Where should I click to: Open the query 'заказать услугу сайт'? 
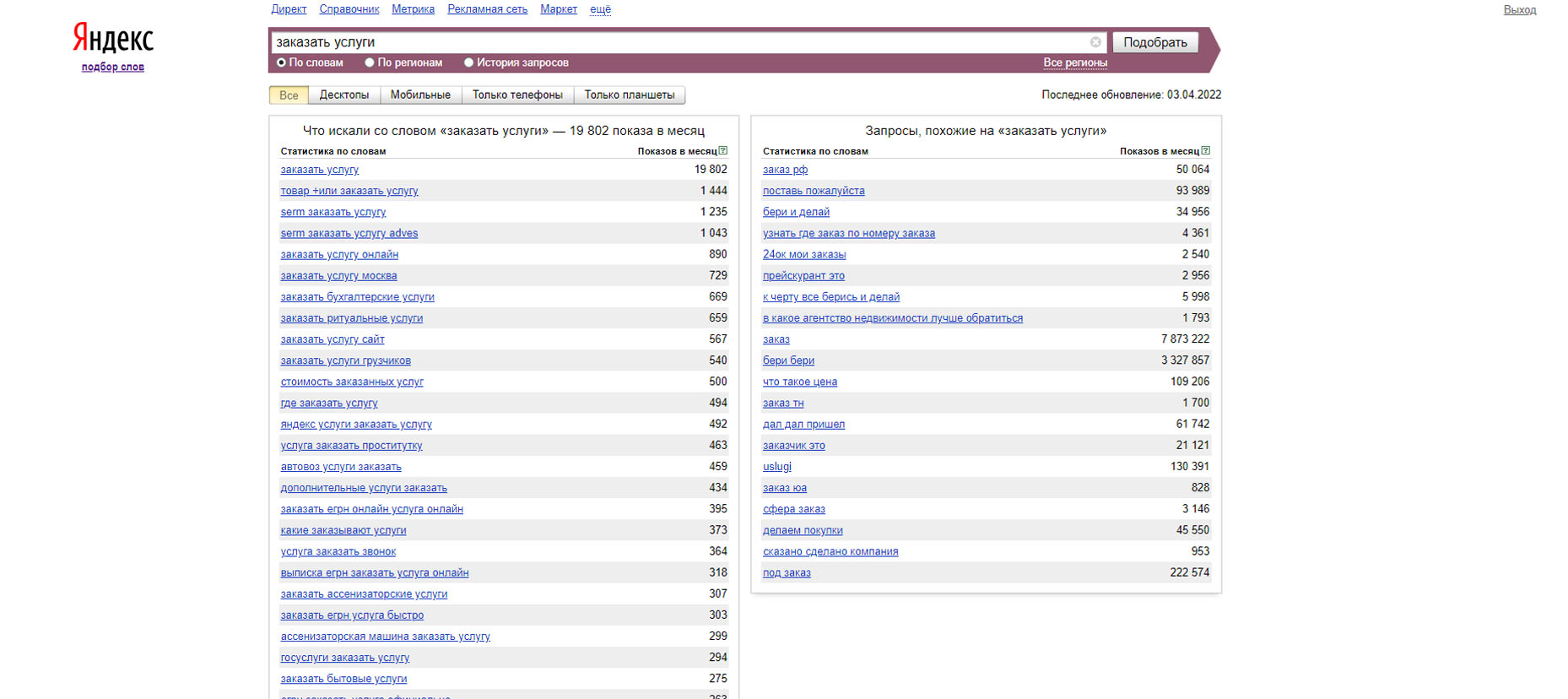[x=333, y=339]
